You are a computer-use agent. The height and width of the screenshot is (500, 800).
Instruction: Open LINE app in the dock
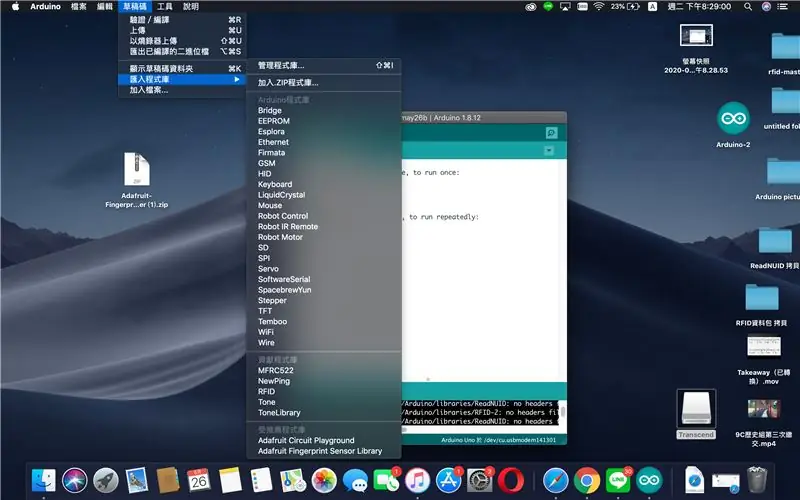pyautogui.click(x=618, y=481)
